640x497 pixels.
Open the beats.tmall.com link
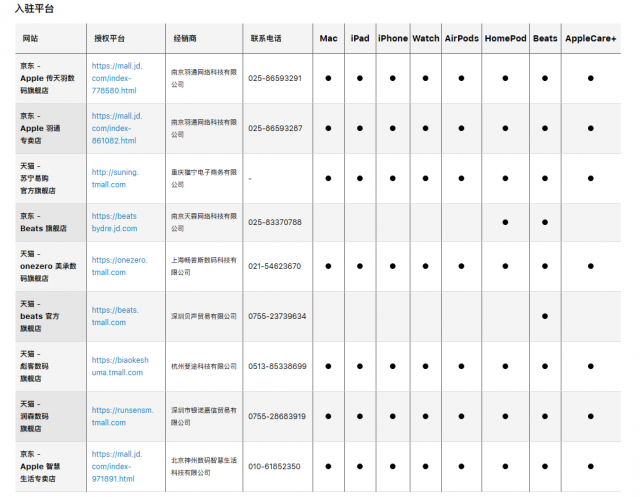point(115,316)
